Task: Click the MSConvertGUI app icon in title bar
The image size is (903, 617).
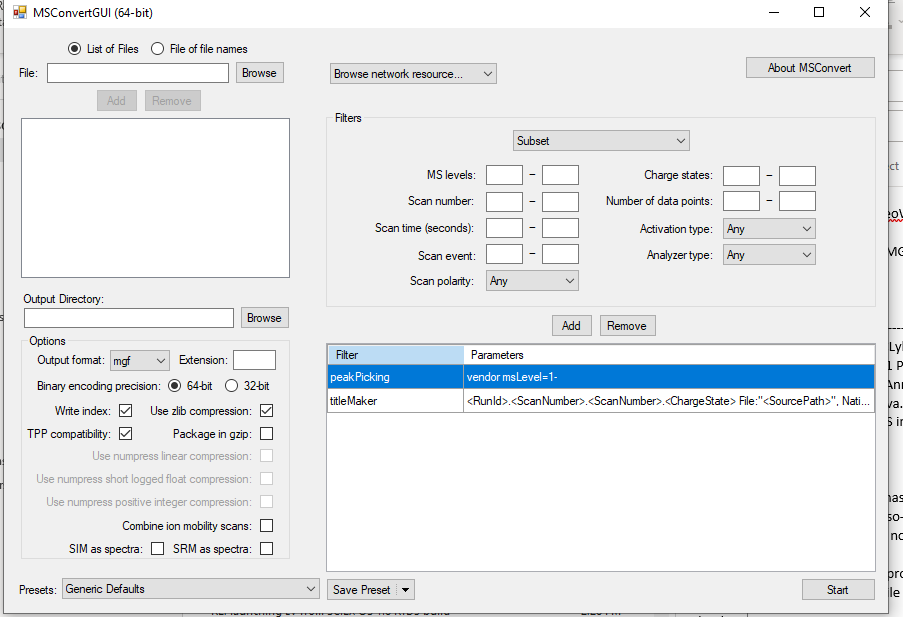Action: click(x=20, y=12)
